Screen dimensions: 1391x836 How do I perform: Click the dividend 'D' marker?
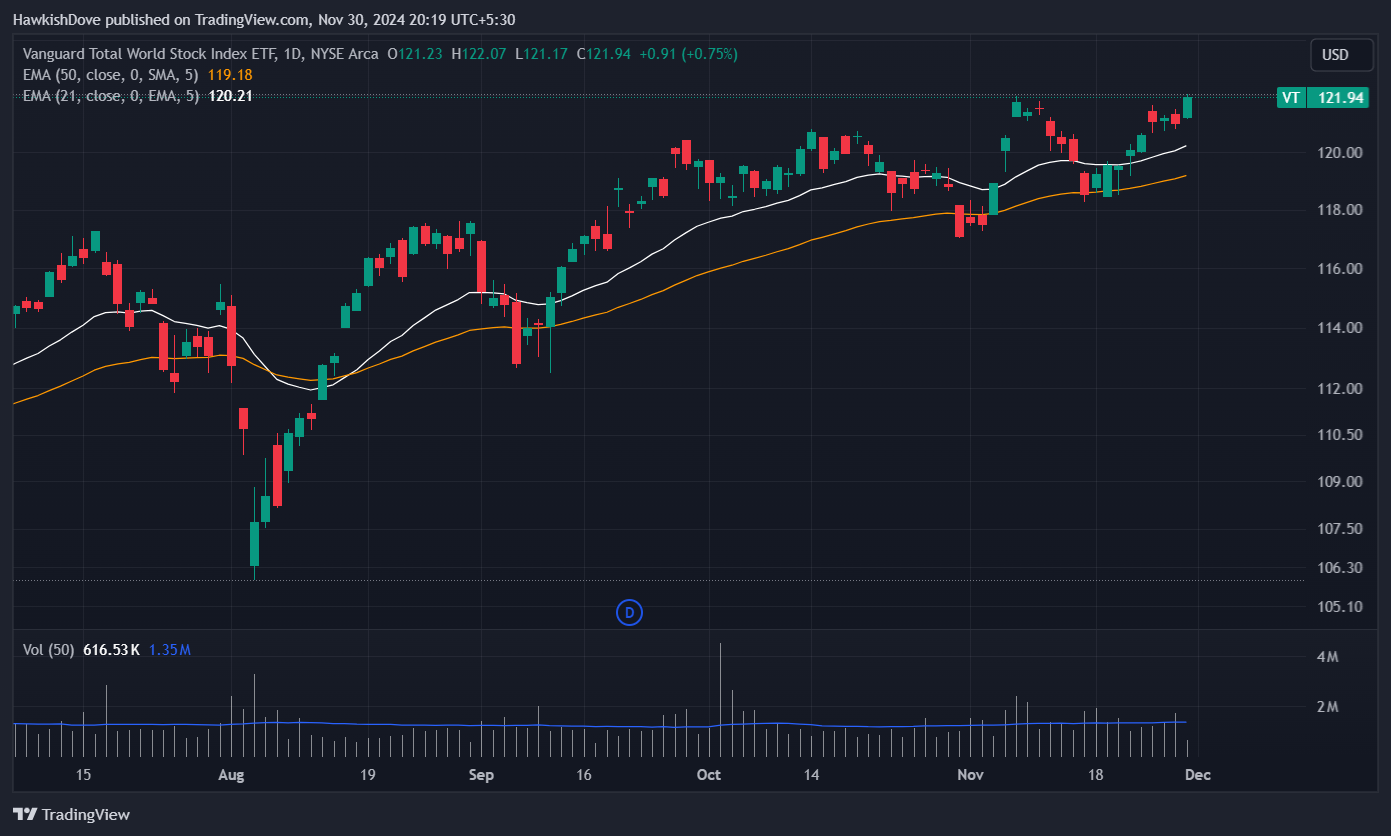629,612
